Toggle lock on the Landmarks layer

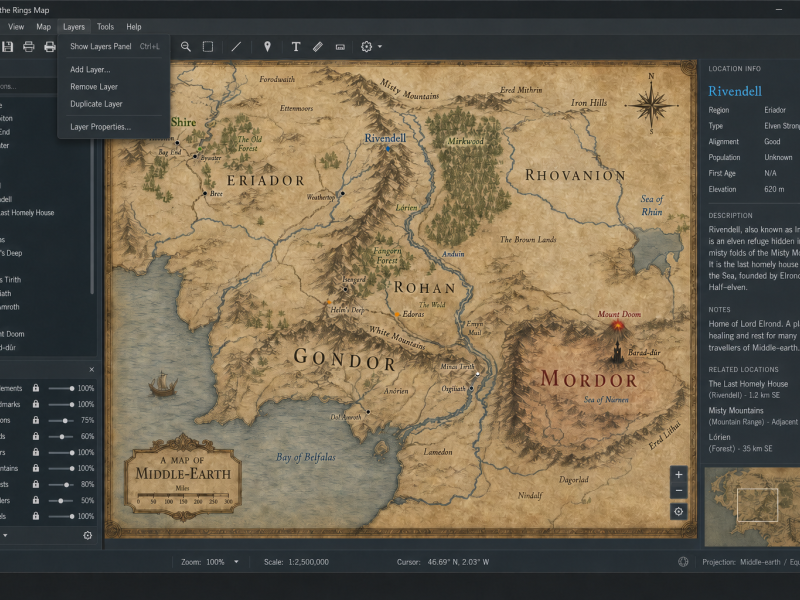pyautogui.click(x=36, y=404)
